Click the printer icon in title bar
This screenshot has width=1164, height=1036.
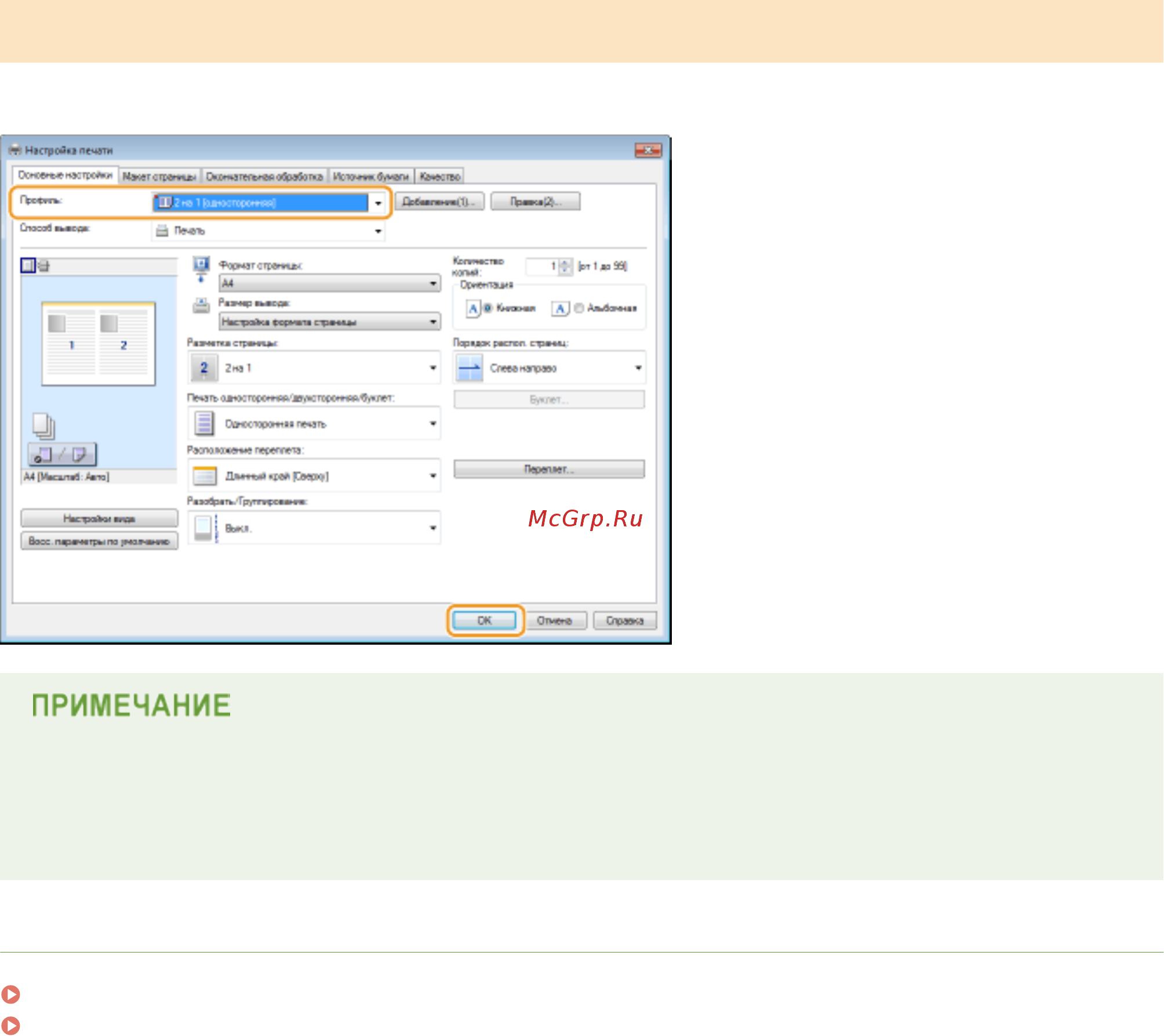pyautogui.click(x=15, y=150)
